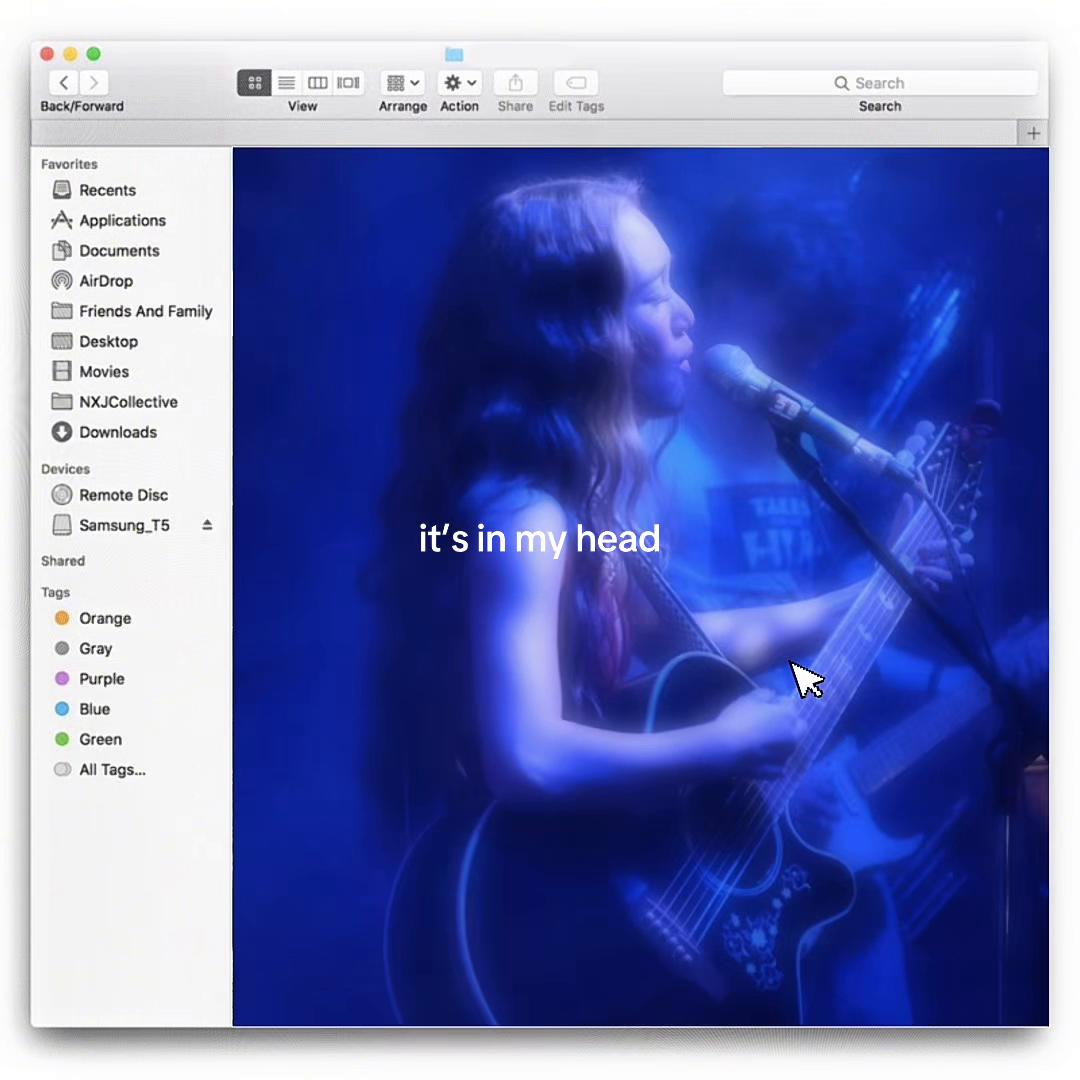The height and width of the screenshot is (1080, 1080).
Task: Switch to list view
Action: pyautogui.click(x=286, y=83)
